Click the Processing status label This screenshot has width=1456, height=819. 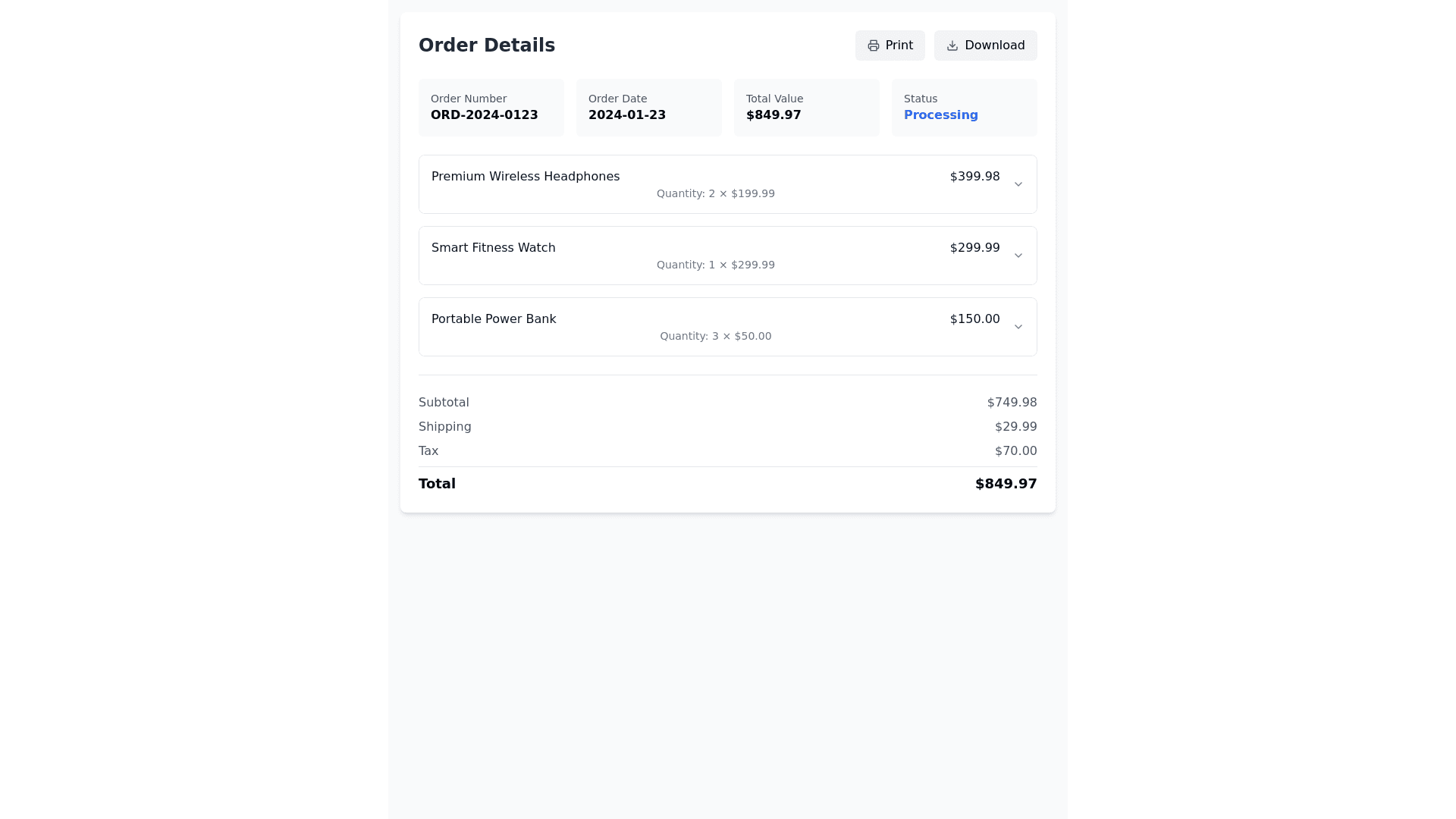click(940, 115)
